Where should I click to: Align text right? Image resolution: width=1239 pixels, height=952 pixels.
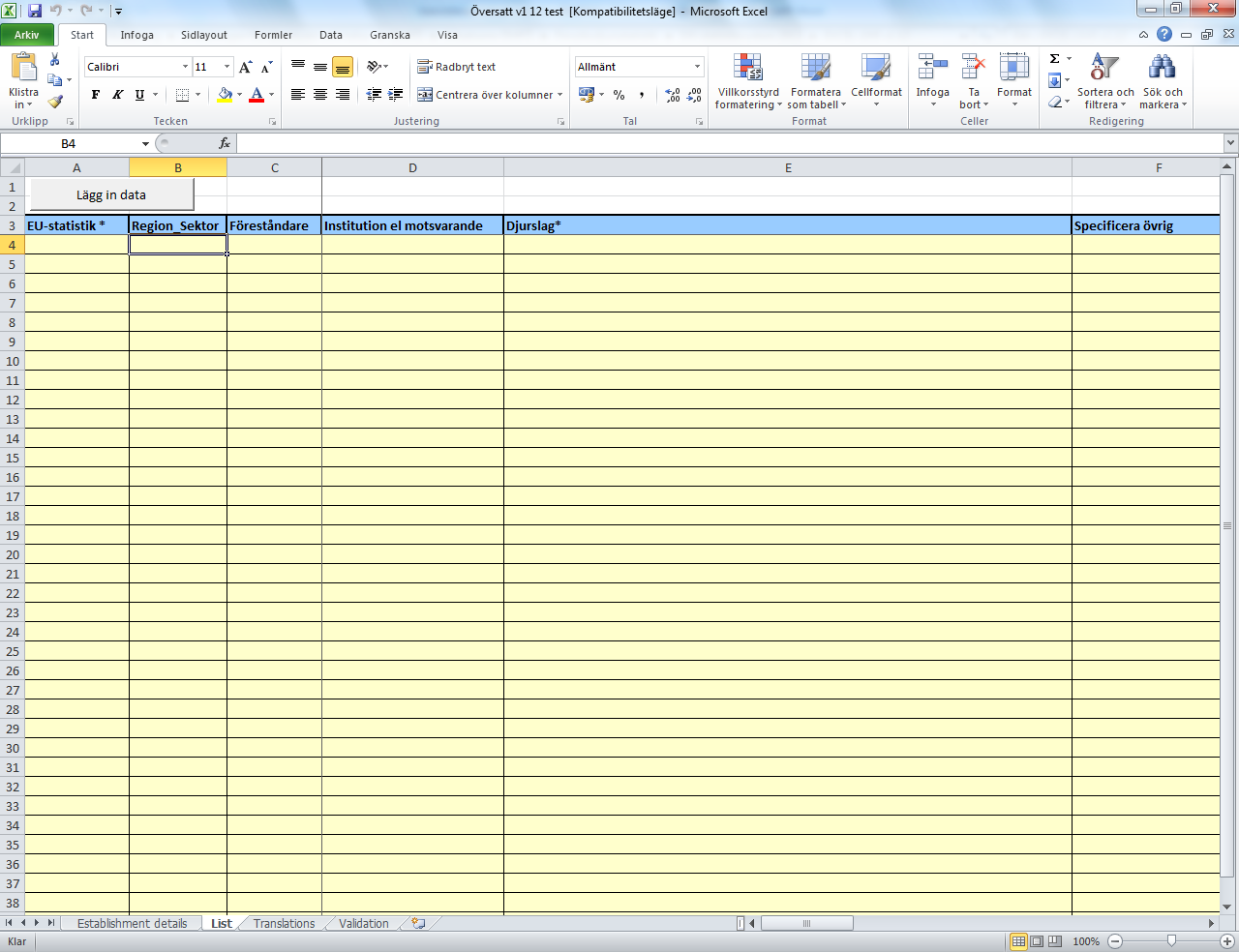point(343,95)
